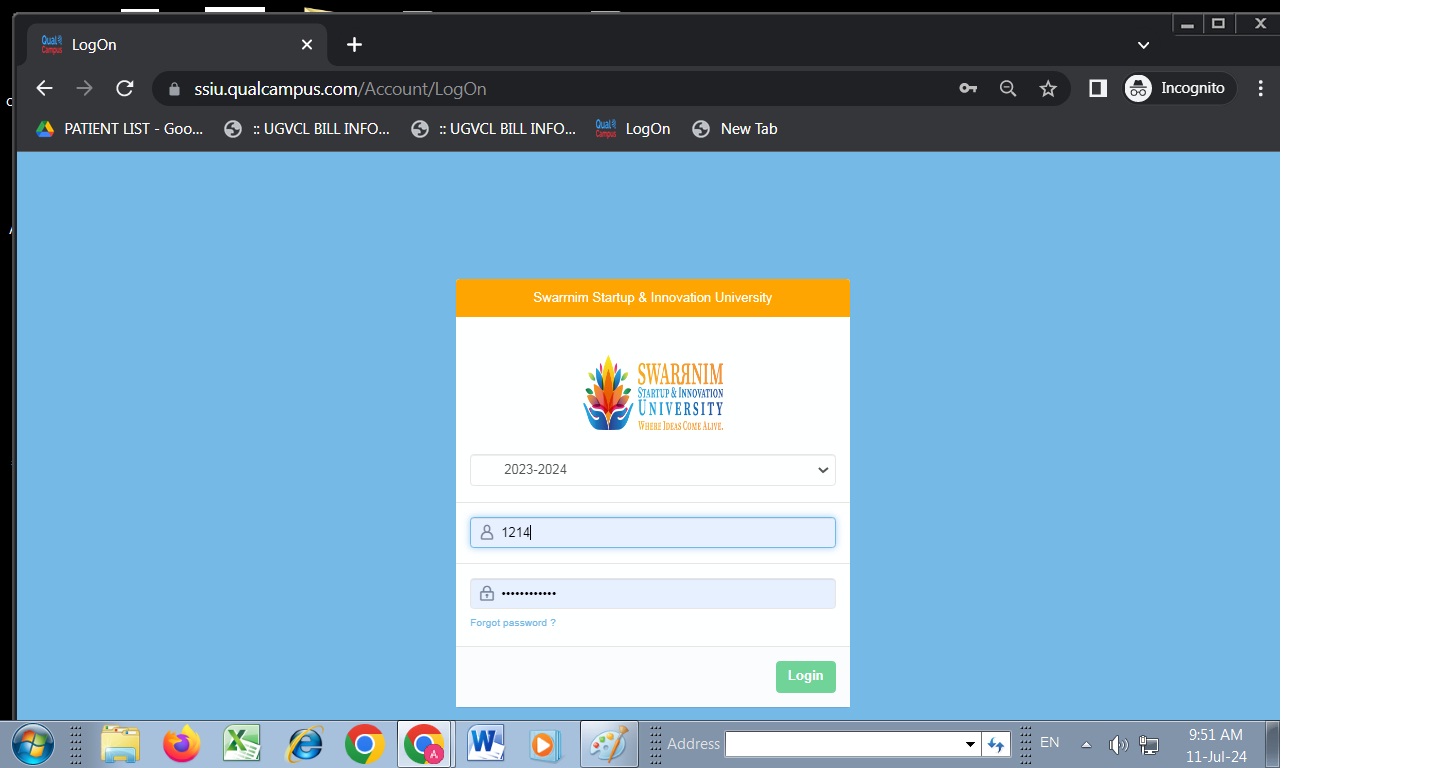Click Forgot password link
This screenshot has width=1434, height=768.
(513, 623)
